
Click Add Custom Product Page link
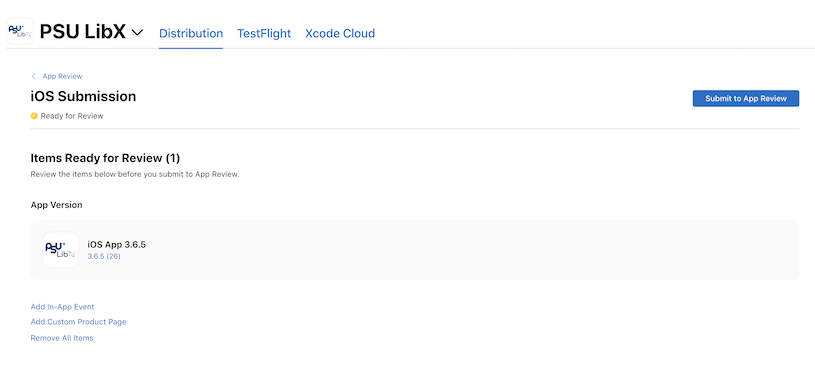[x=78, y=322]
